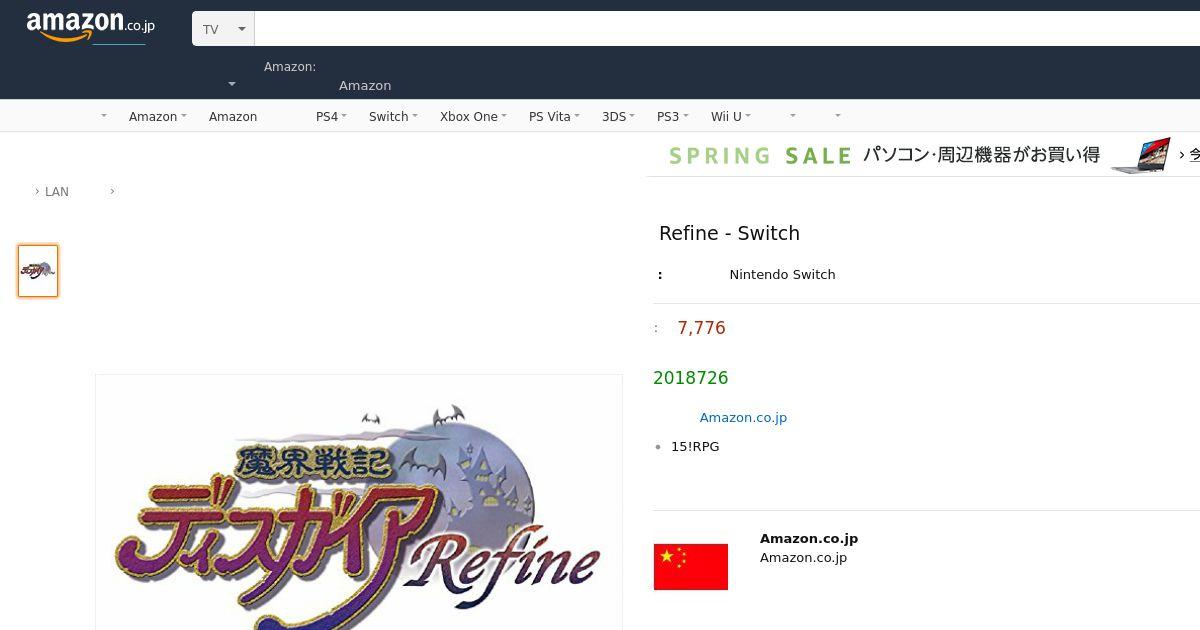This screenshot has width=1200, height=630.
Task: Click the Chinese flag icon
Action: point(691,567)
